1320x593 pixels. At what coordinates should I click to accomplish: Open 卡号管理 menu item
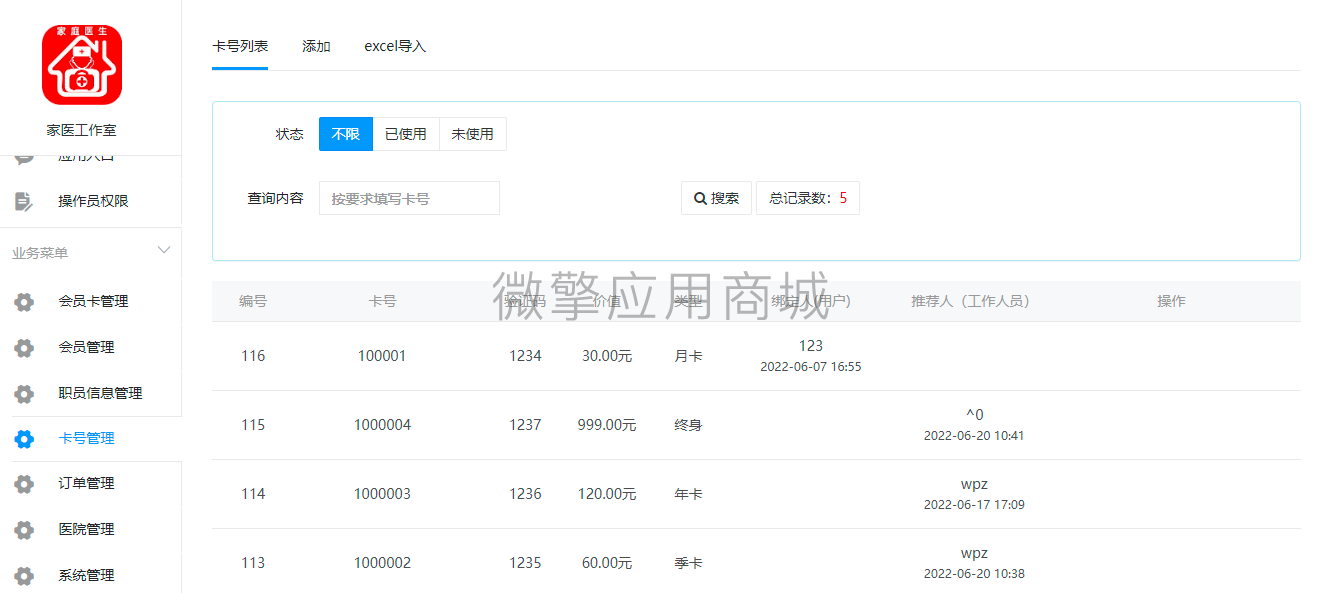pos(86,438)
